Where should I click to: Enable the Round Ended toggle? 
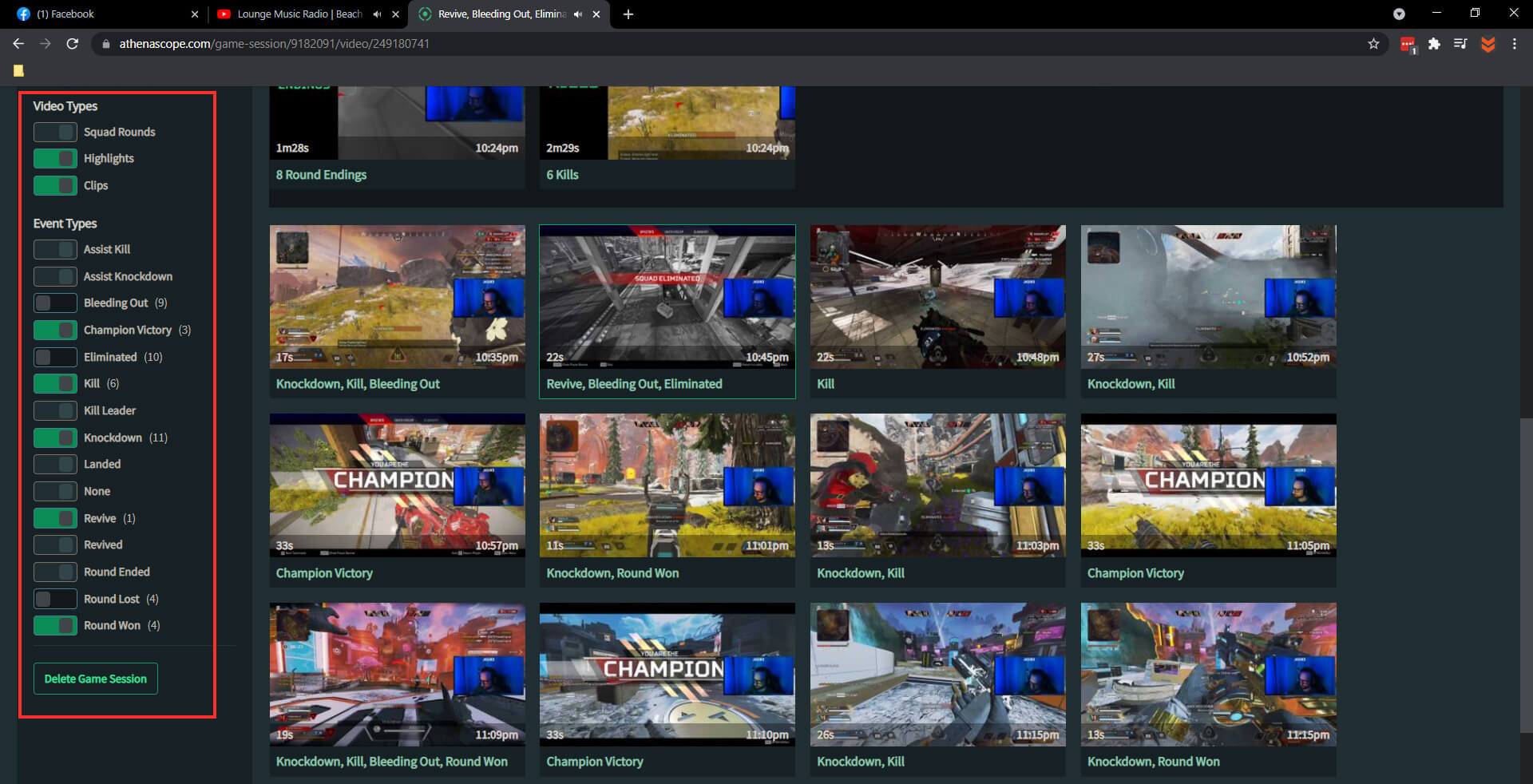[x=55, y=572]
